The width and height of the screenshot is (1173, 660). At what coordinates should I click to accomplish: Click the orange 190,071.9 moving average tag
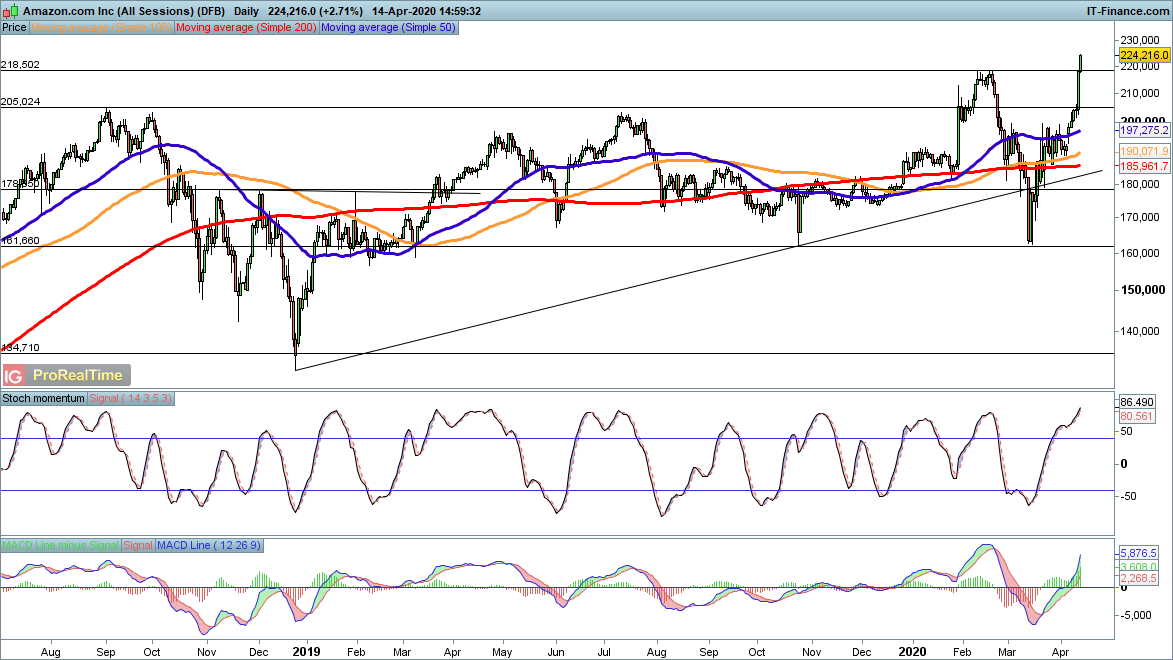(x=1144, y=151)
